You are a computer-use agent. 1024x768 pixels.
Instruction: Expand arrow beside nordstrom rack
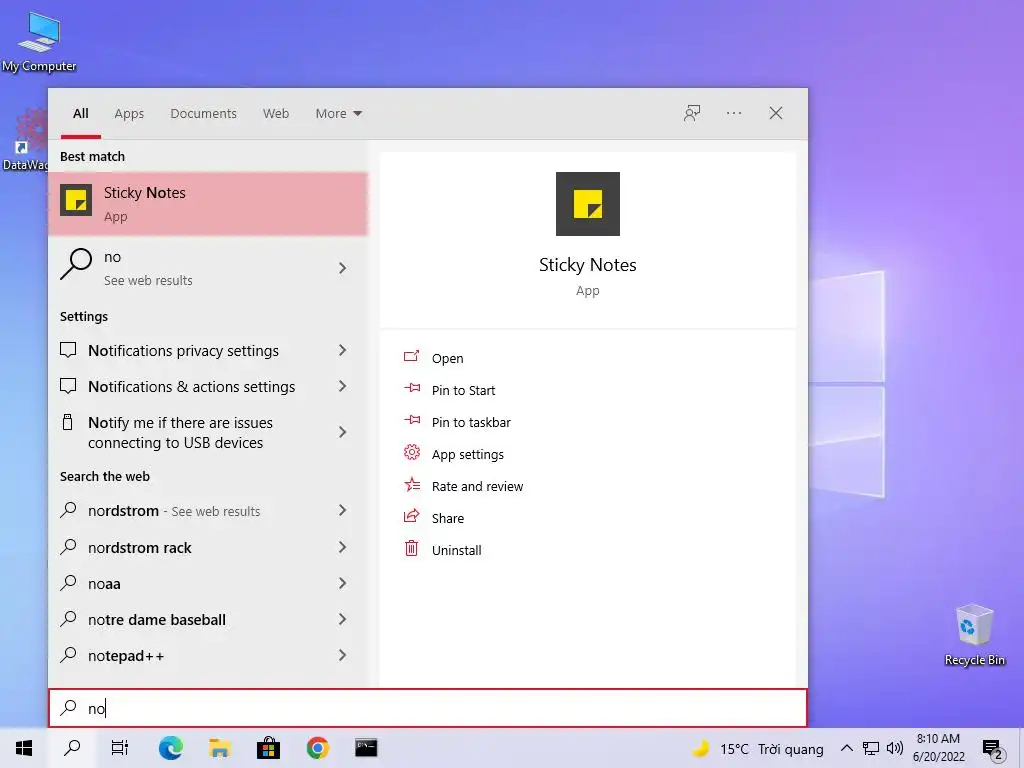(342, 547)
